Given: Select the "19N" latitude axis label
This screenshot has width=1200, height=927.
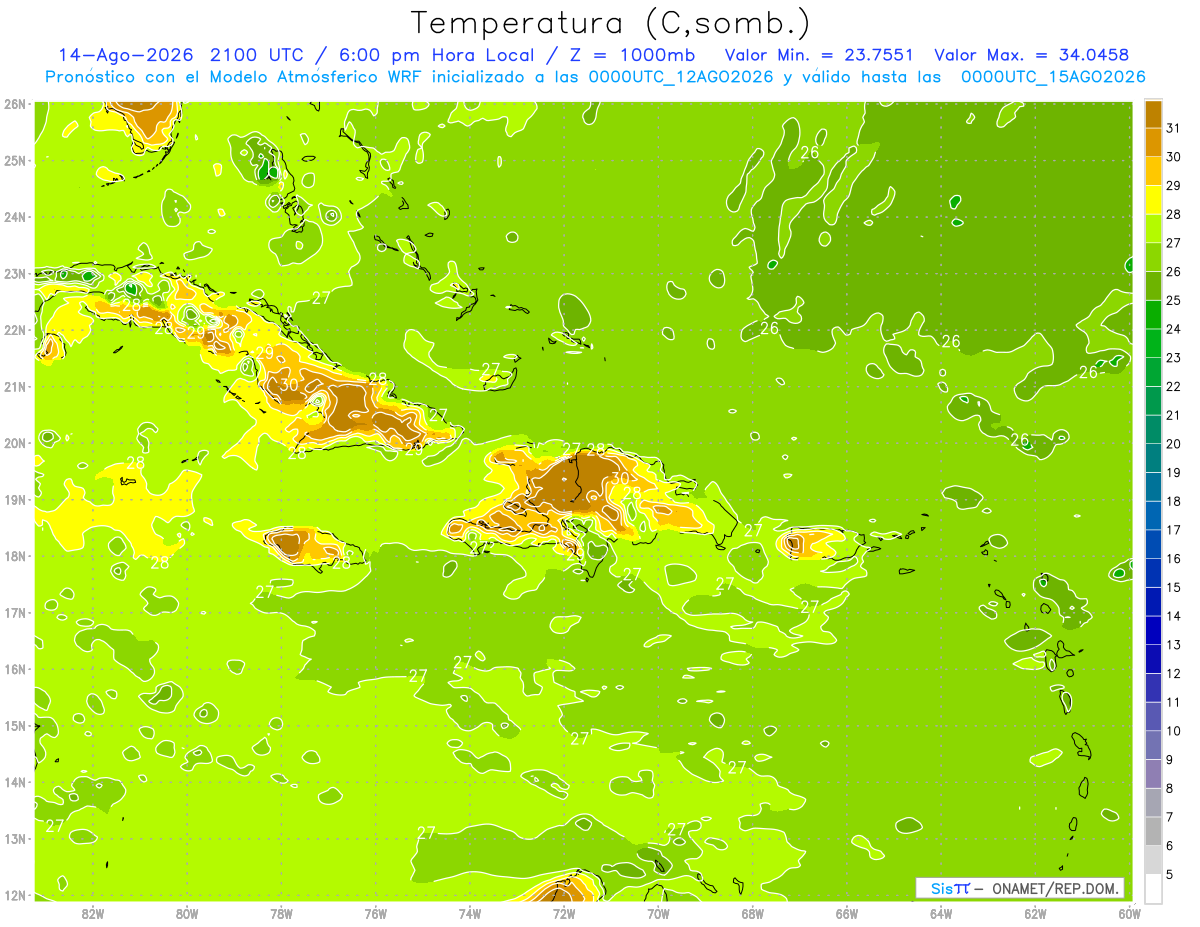Looking at the screenshot, I should (14, 500).
